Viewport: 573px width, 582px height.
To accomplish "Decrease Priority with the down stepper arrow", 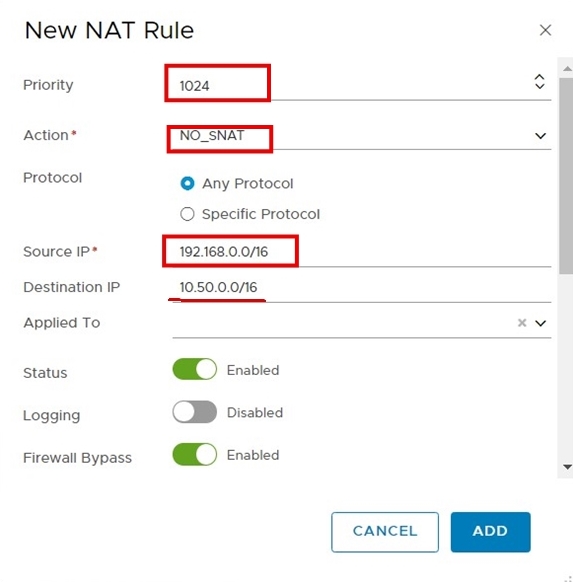I will pos(540,86).
